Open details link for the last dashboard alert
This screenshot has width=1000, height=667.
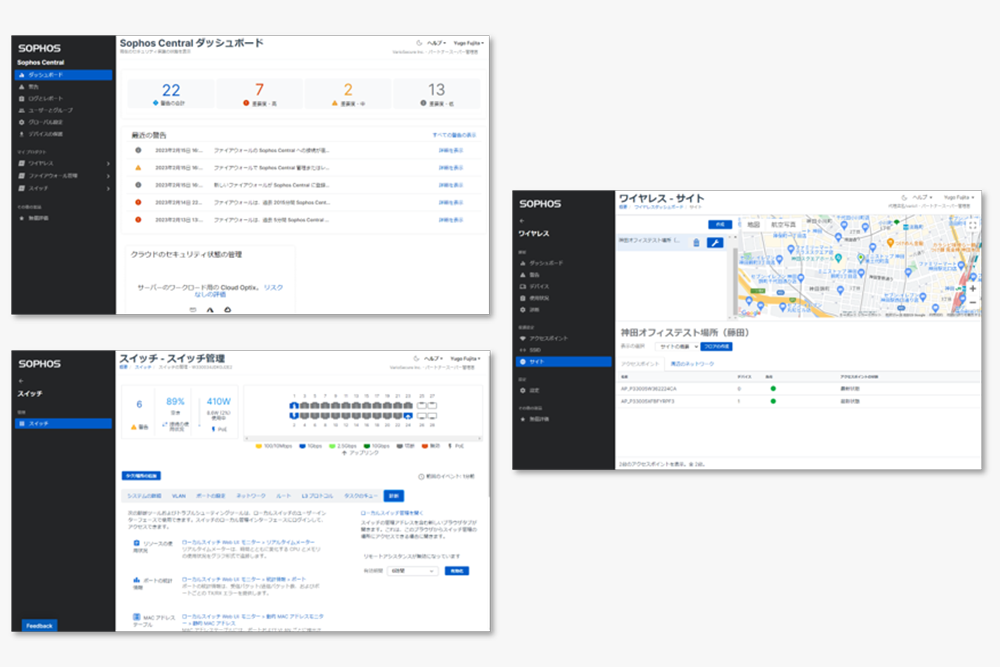pos(451,220)
